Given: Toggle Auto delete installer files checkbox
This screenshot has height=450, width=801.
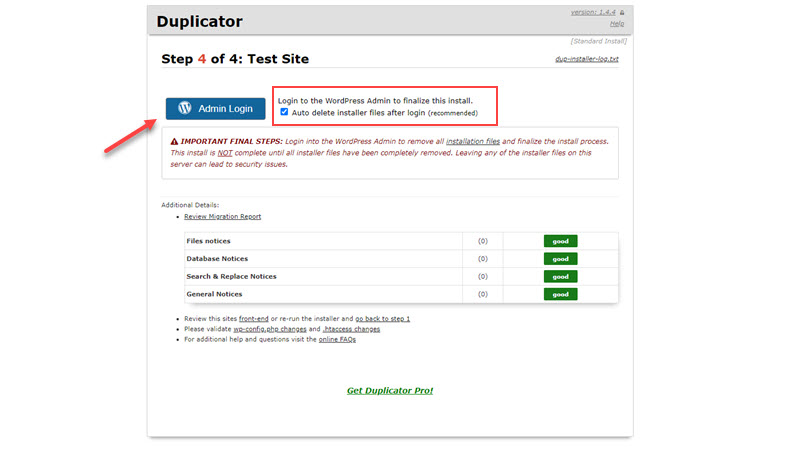Looking at the screenshot, I should point(284,112).
